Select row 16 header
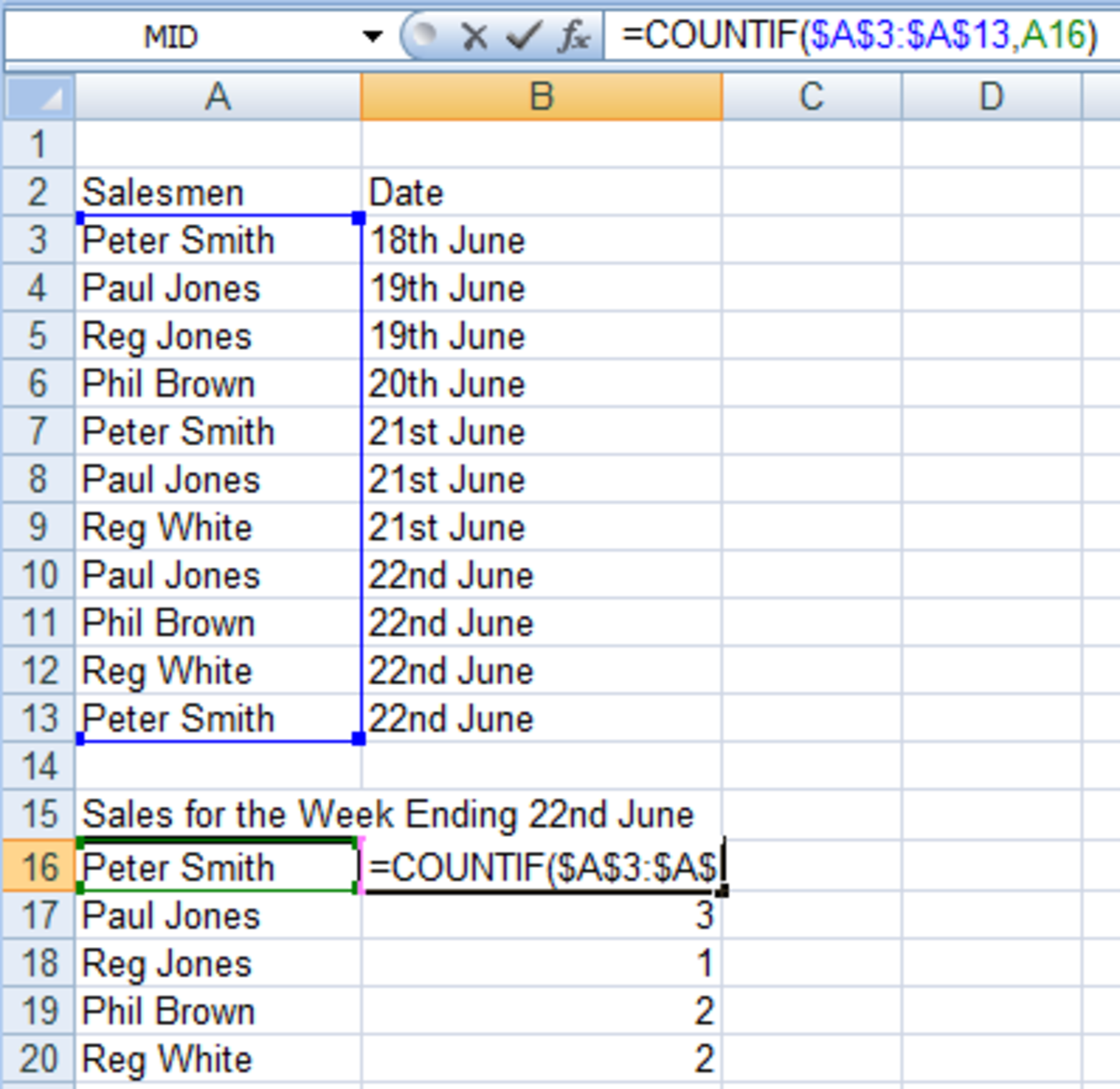 pos(39,867)
